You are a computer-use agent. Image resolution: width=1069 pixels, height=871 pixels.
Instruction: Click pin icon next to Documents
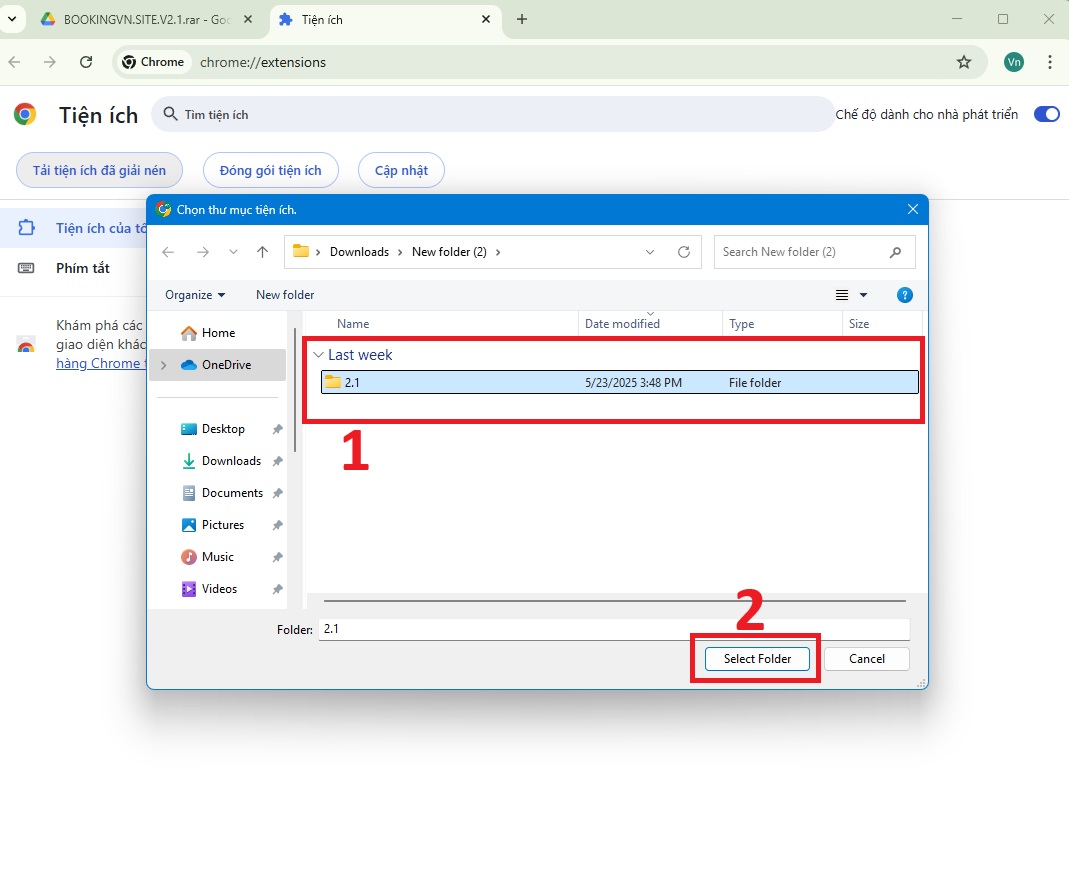pos(277,493)
